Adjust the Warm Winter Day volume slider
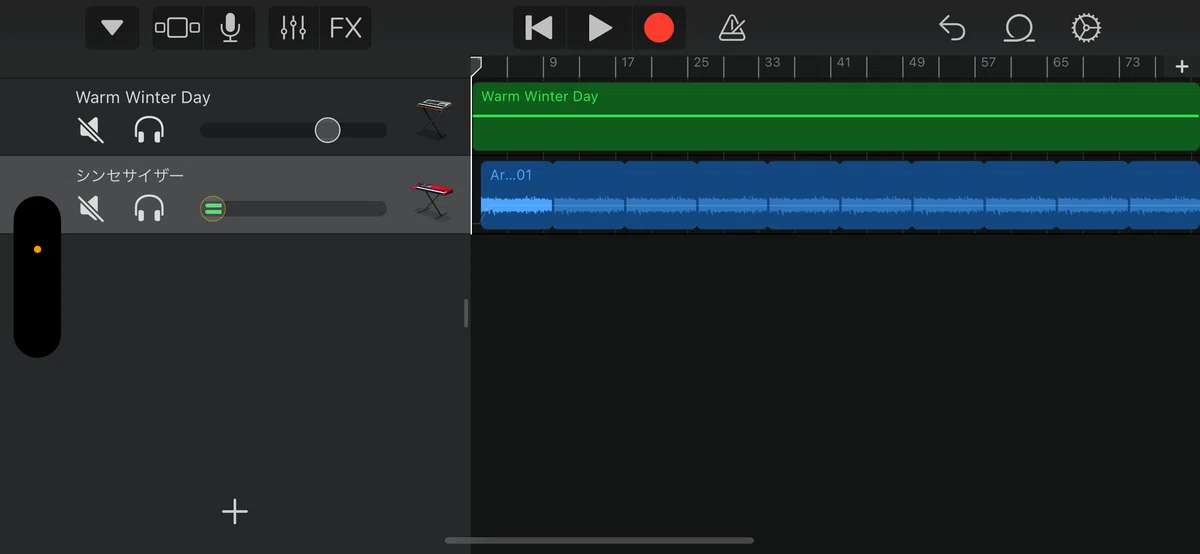 (x=293, y=130)
